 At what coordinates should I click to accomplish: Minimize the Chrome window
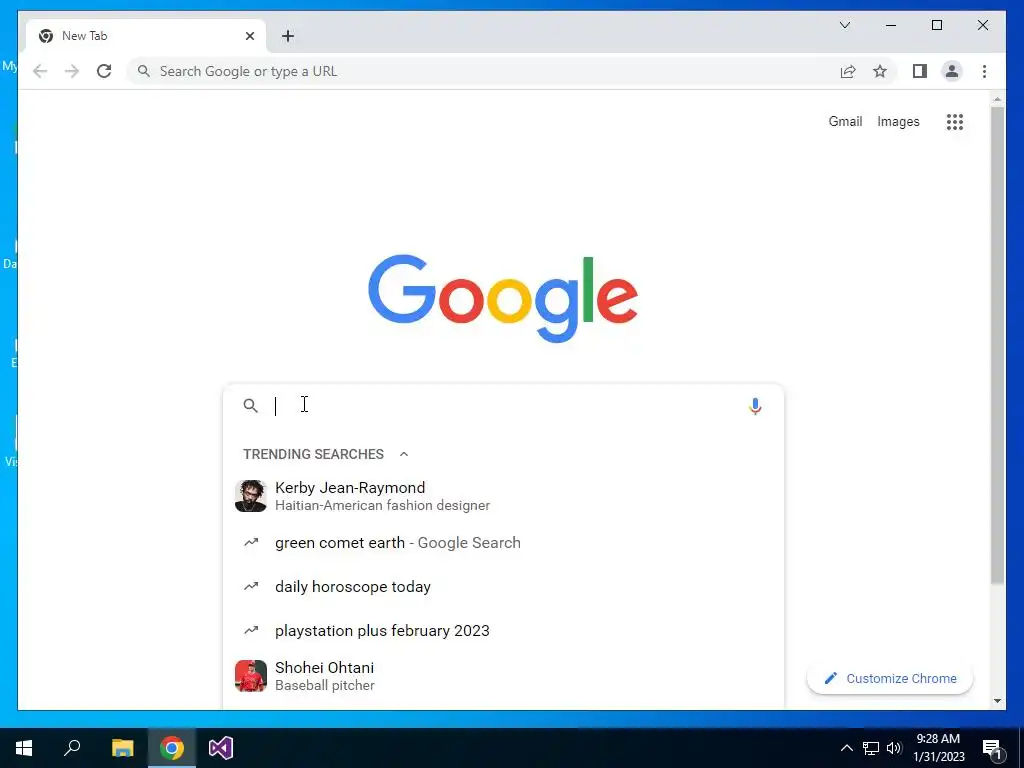click(x=891, y=25)
